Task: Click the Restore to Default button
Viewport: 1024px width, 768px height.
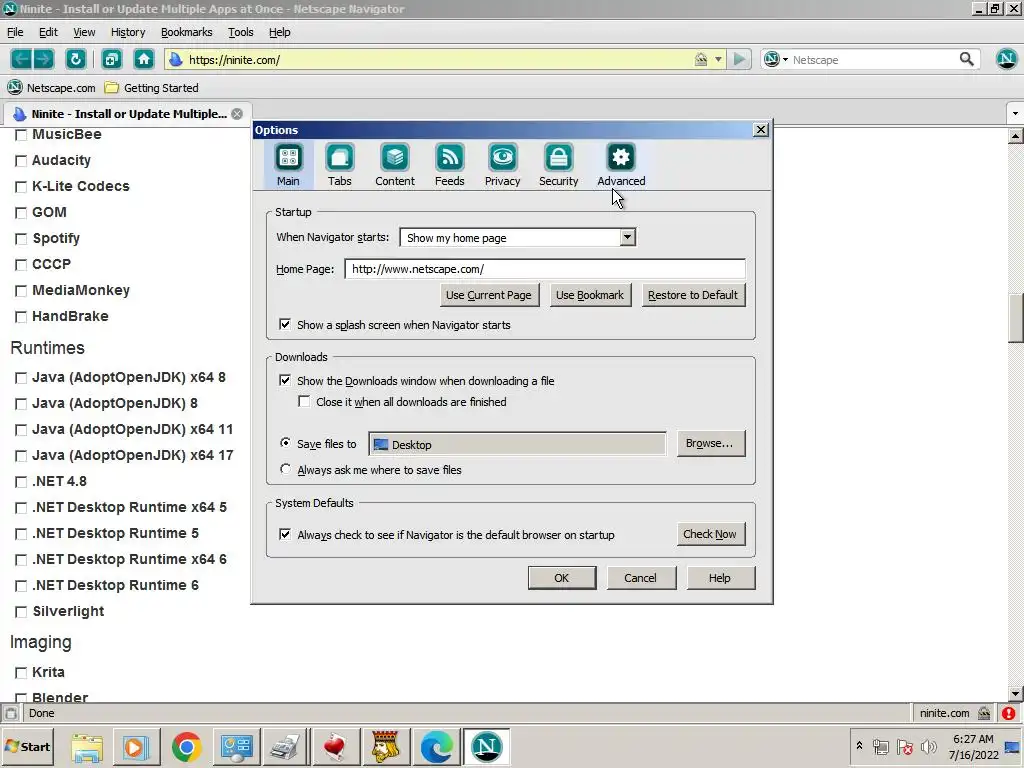Action: [x=693, y=295]
